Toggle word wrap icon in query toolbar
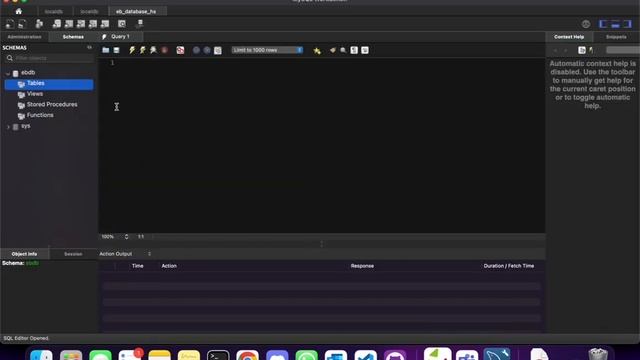Viewport: 640px width, 360px height. coord(365,50)
